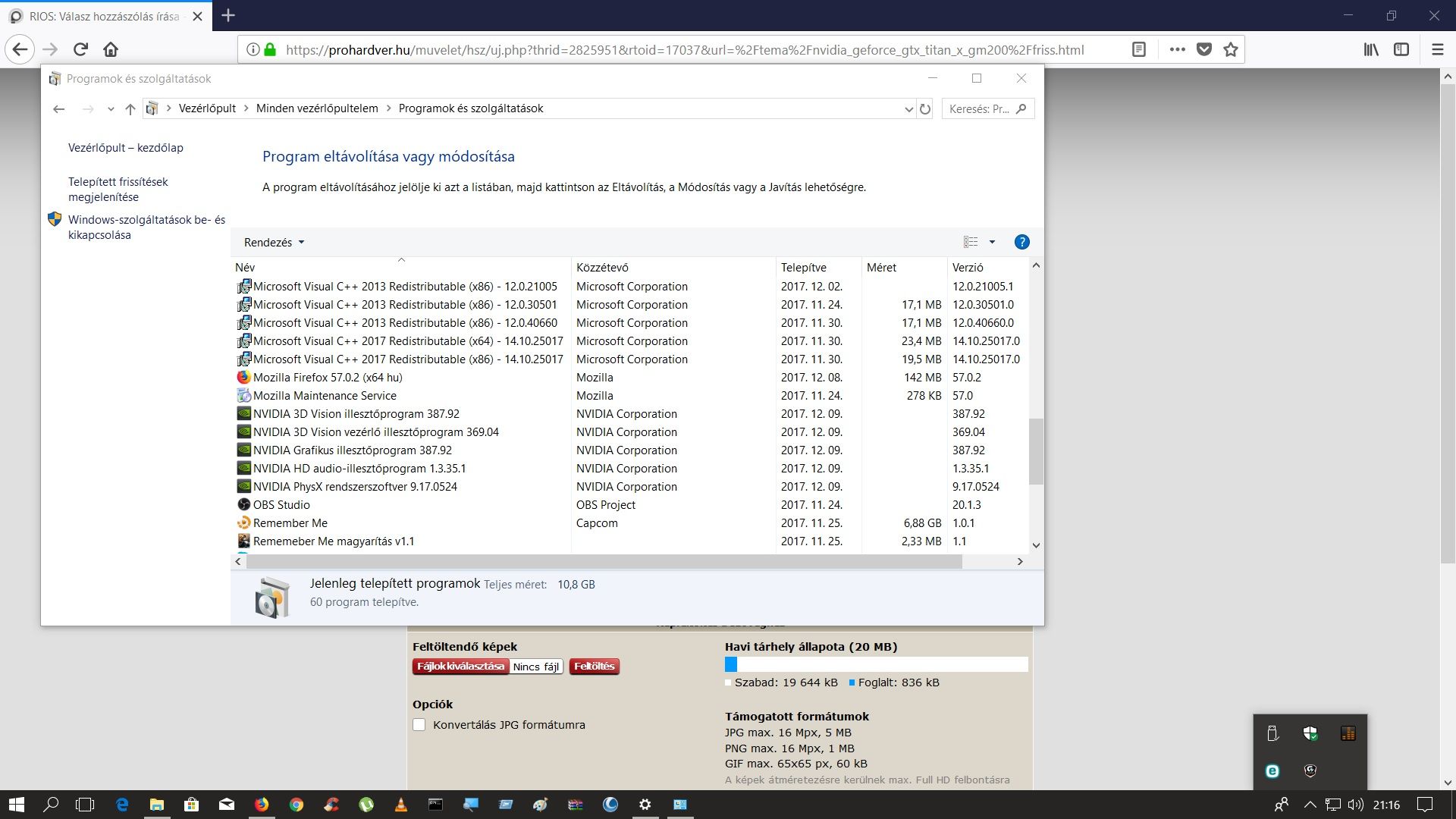1456x819 pixels.
Task: Open the help in Programok és szolgáltatások
Action: click(x=1021, y=243)
